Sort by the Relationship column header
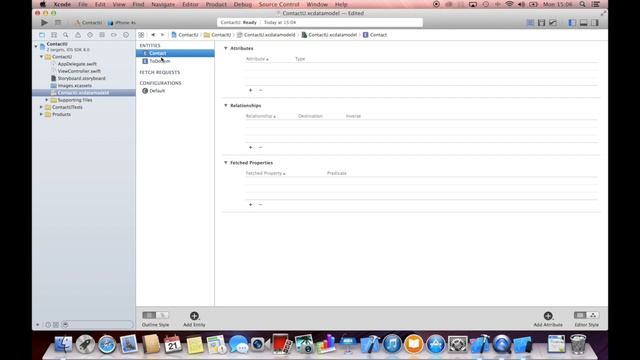Screen dimensions: 640x360 260,116
